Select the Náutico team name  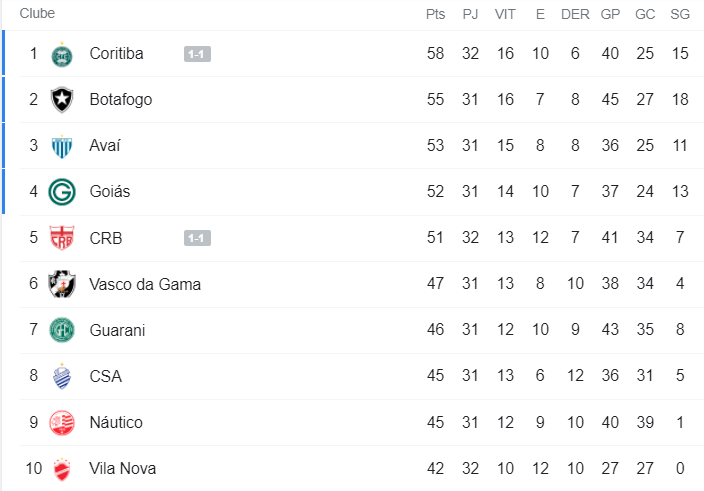[x=116, y=422]
